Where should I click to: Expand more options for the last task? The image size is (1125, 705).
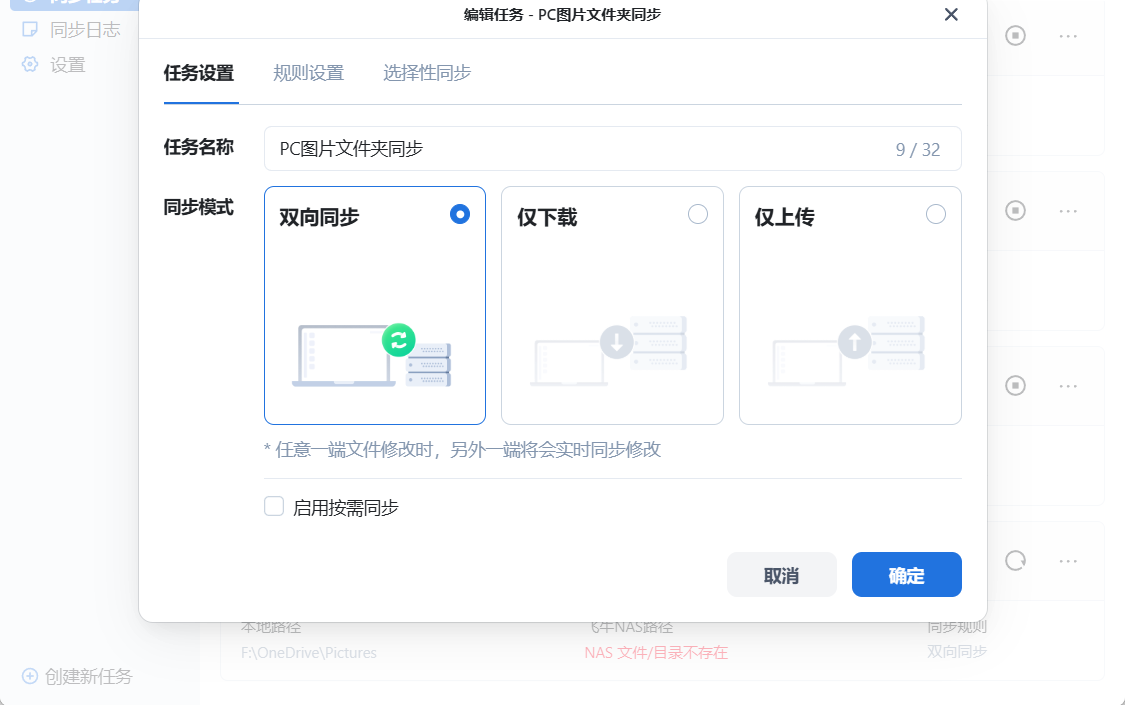pos(1068,561)
